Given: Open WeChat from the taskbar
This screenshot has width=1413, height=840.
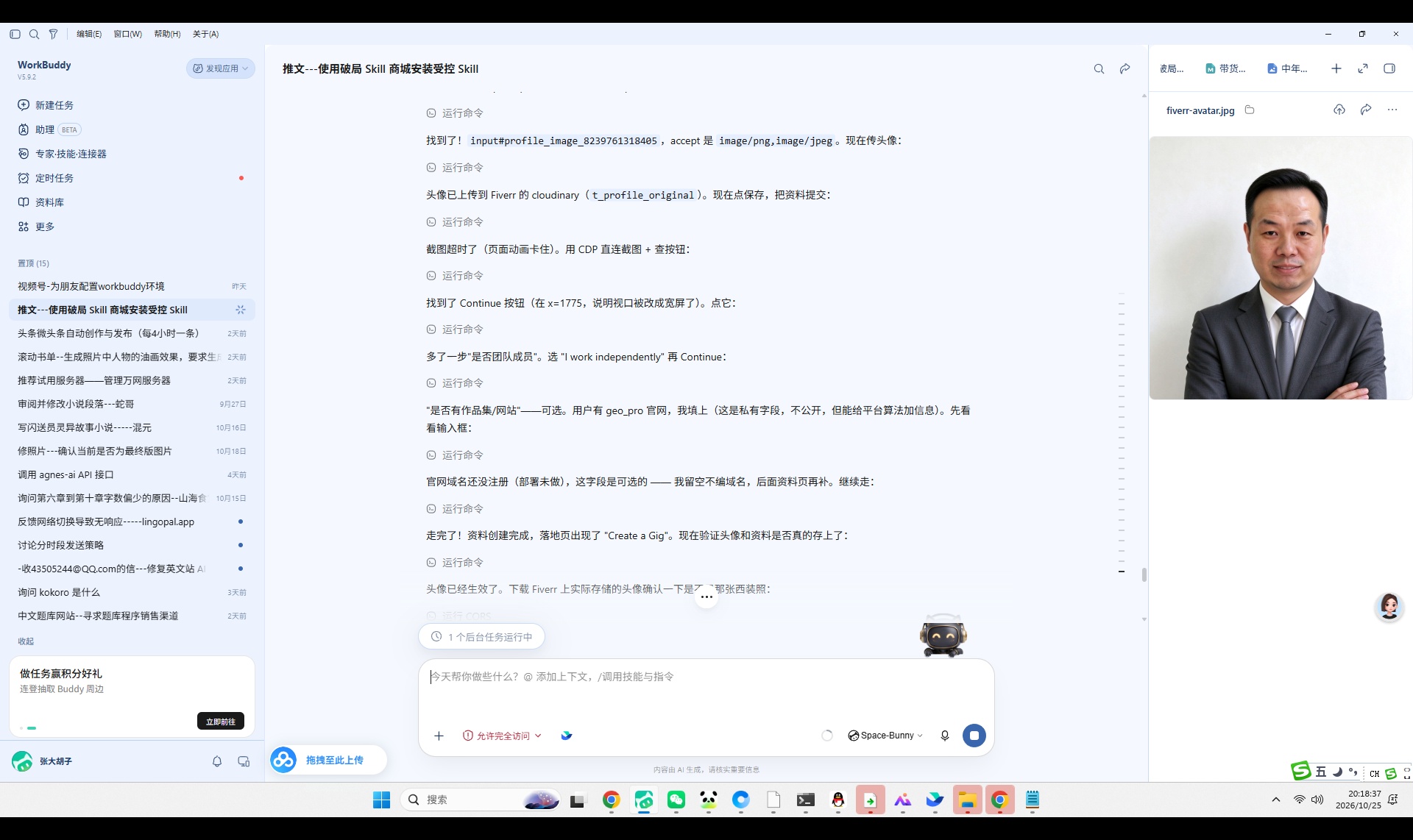Looking at the screenshot, I should 676,800.
